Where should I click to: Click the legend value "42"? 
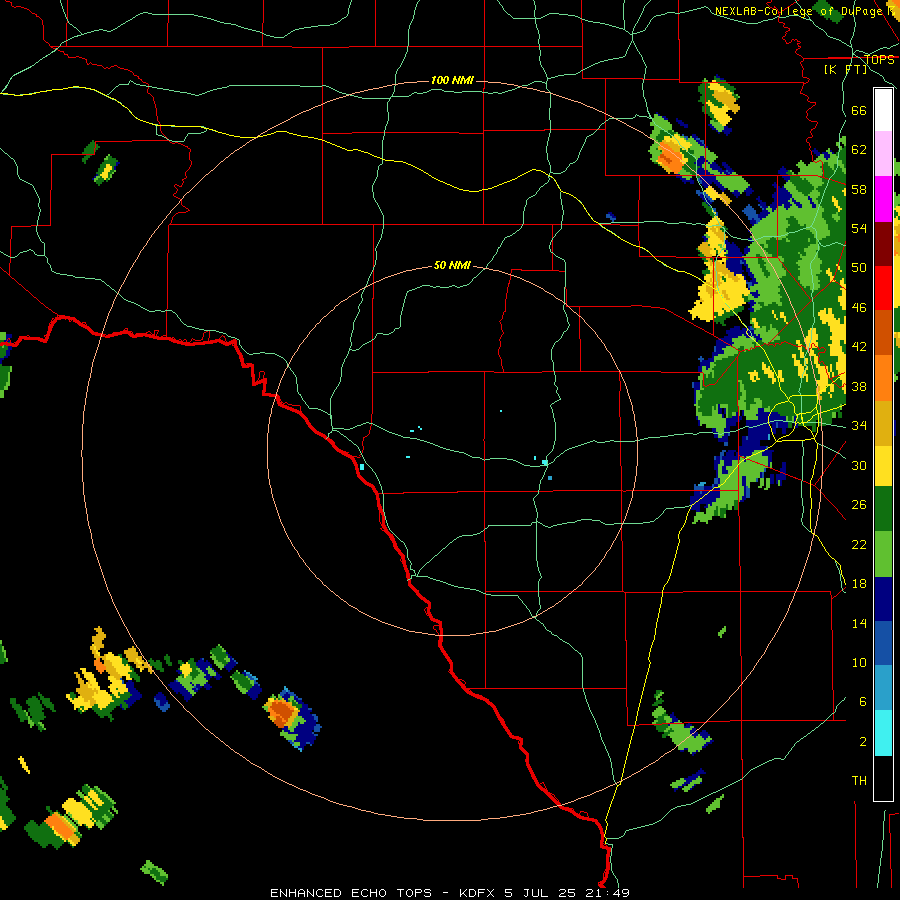[x=859, y=347]
